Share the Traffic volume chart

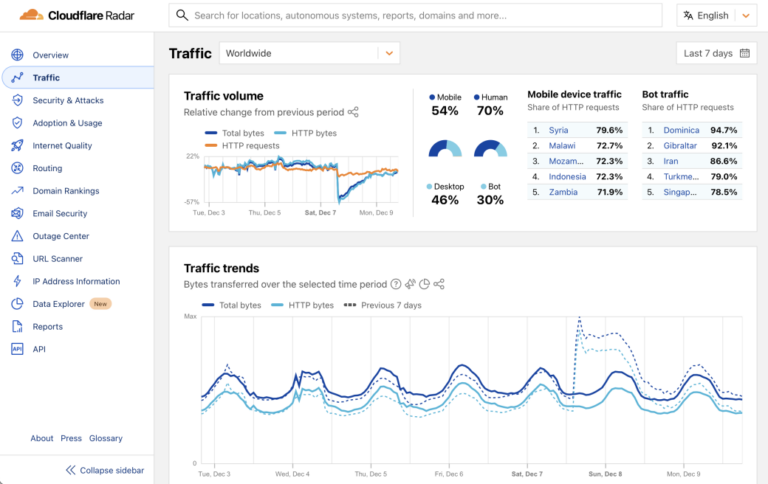pos(353,112)
